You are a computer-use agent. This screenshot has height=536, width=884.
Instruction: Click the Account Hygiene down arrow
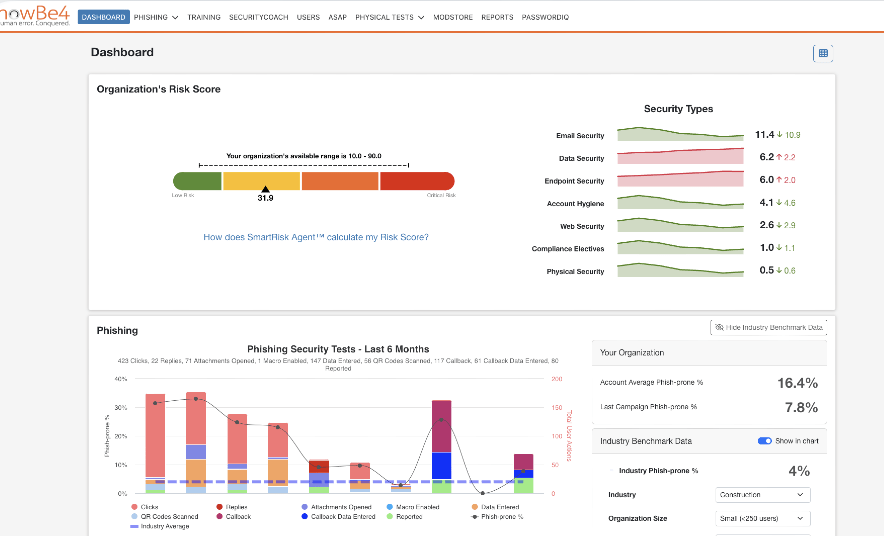(x=779, y=202)
